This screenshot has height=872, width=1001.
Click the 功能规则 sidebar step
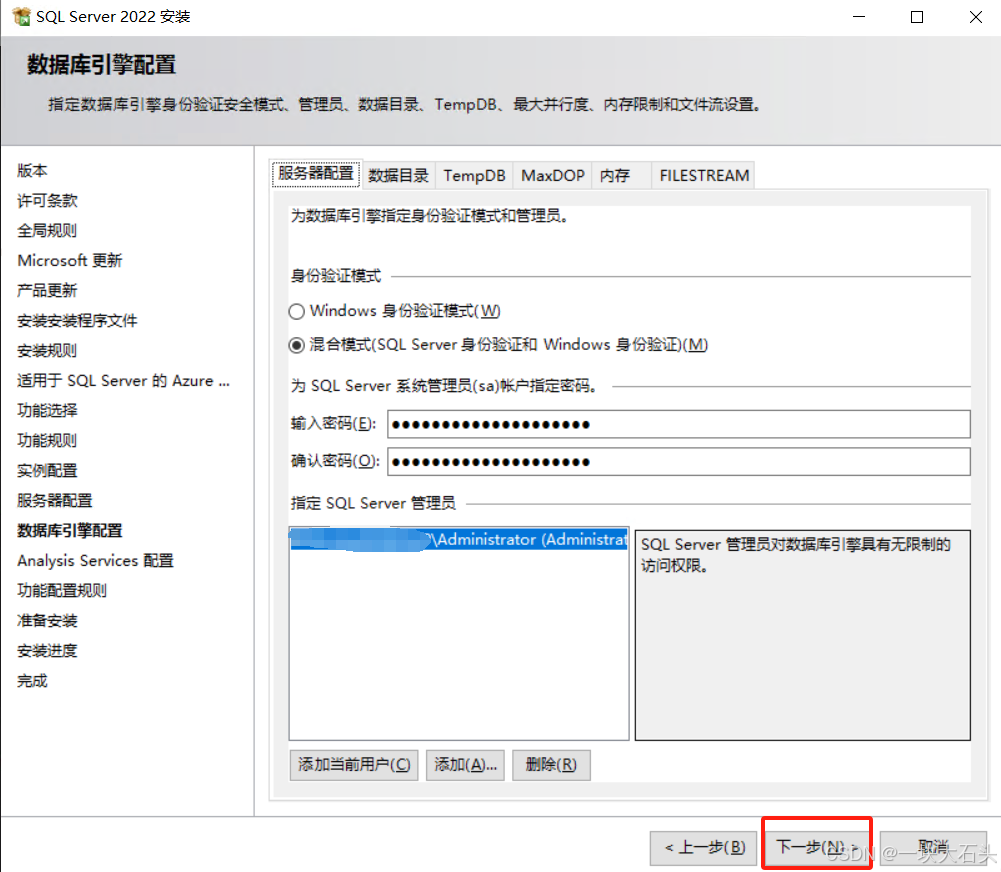(x=47, y=440)
